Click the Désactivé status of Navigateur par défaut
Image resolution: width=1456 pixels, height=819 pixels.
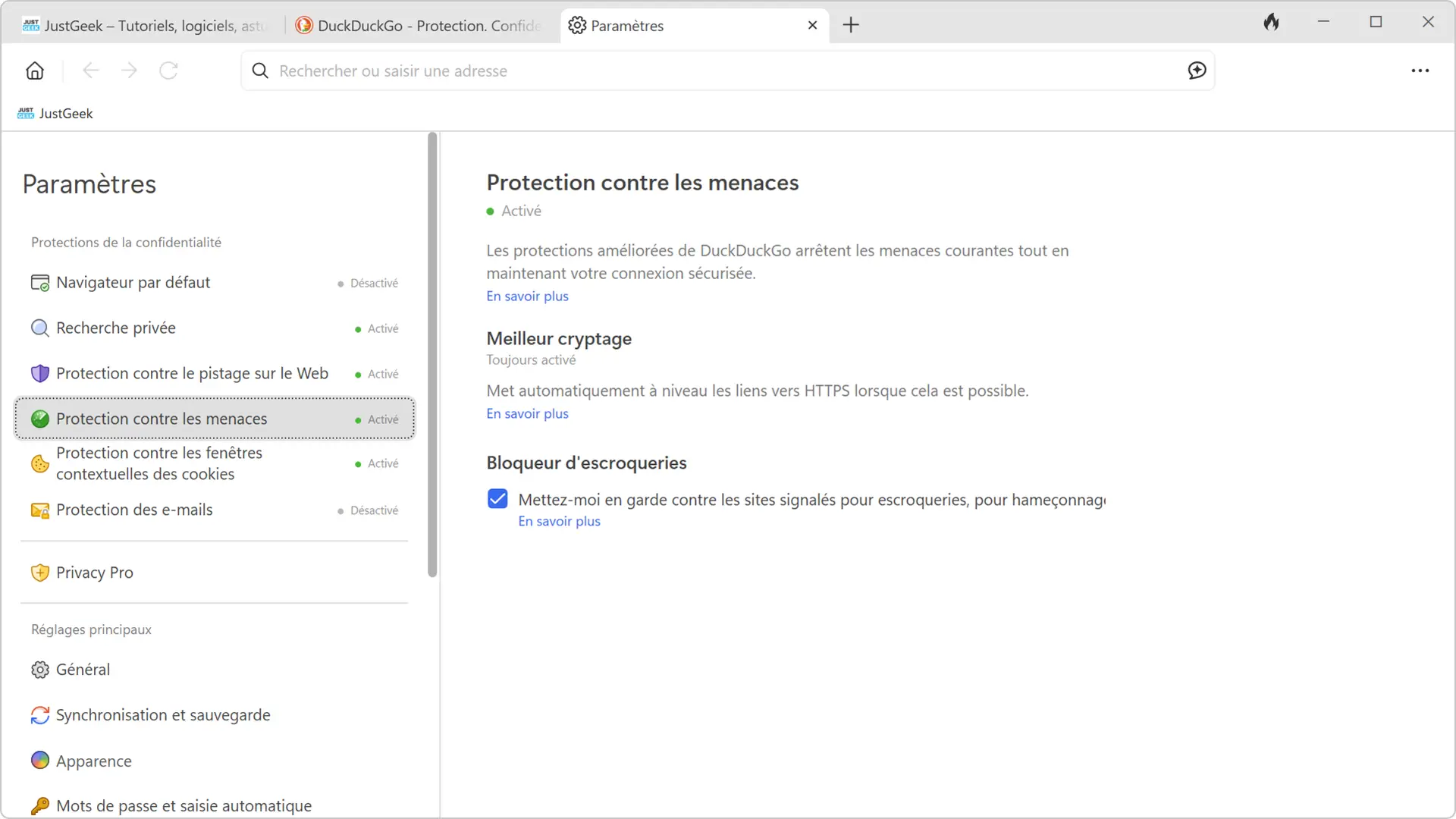pyautogui.click(x=368, y=283)
